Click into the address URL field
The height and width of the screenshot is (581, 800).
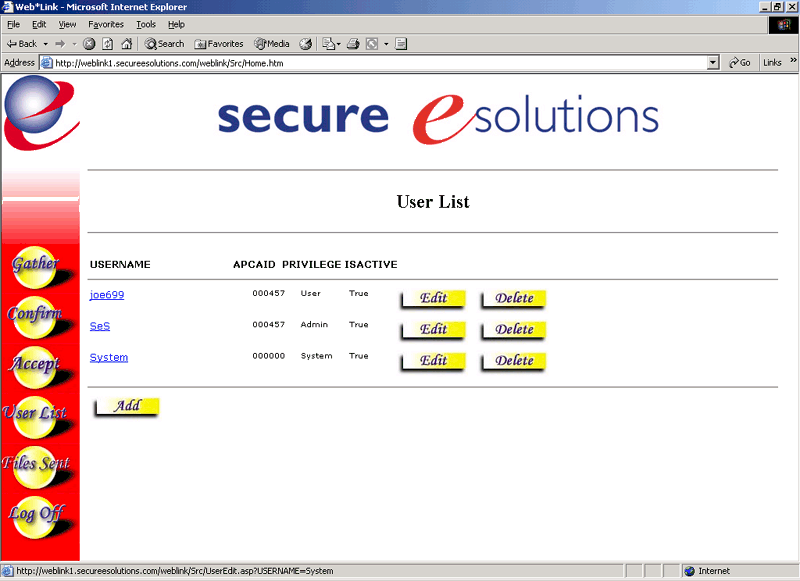(x=380, y=63)
